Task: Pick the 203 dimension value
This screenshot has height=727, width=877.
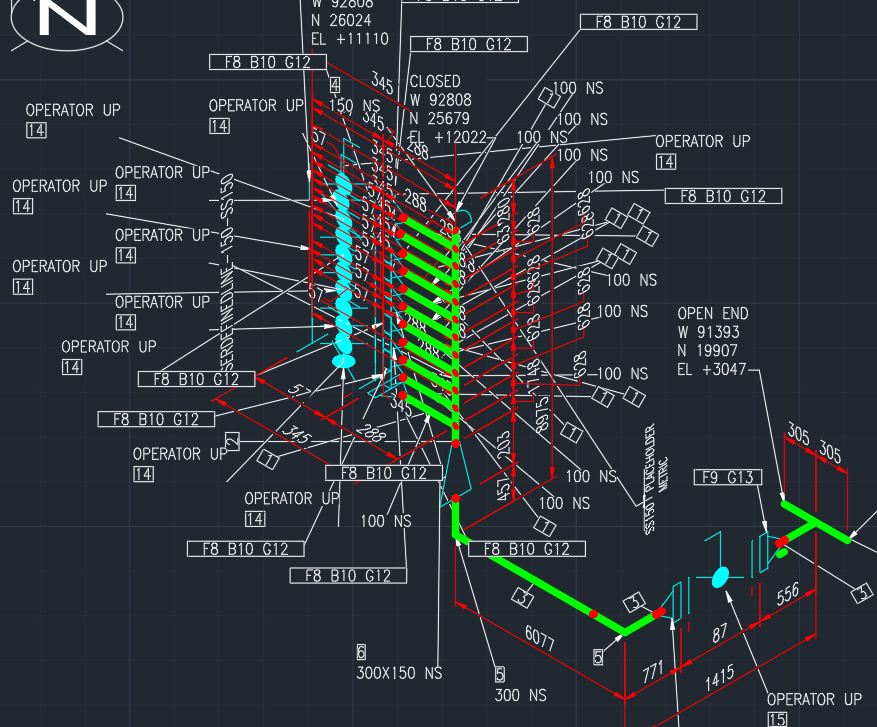Action: pyautogui.click(x=504, y=444)
